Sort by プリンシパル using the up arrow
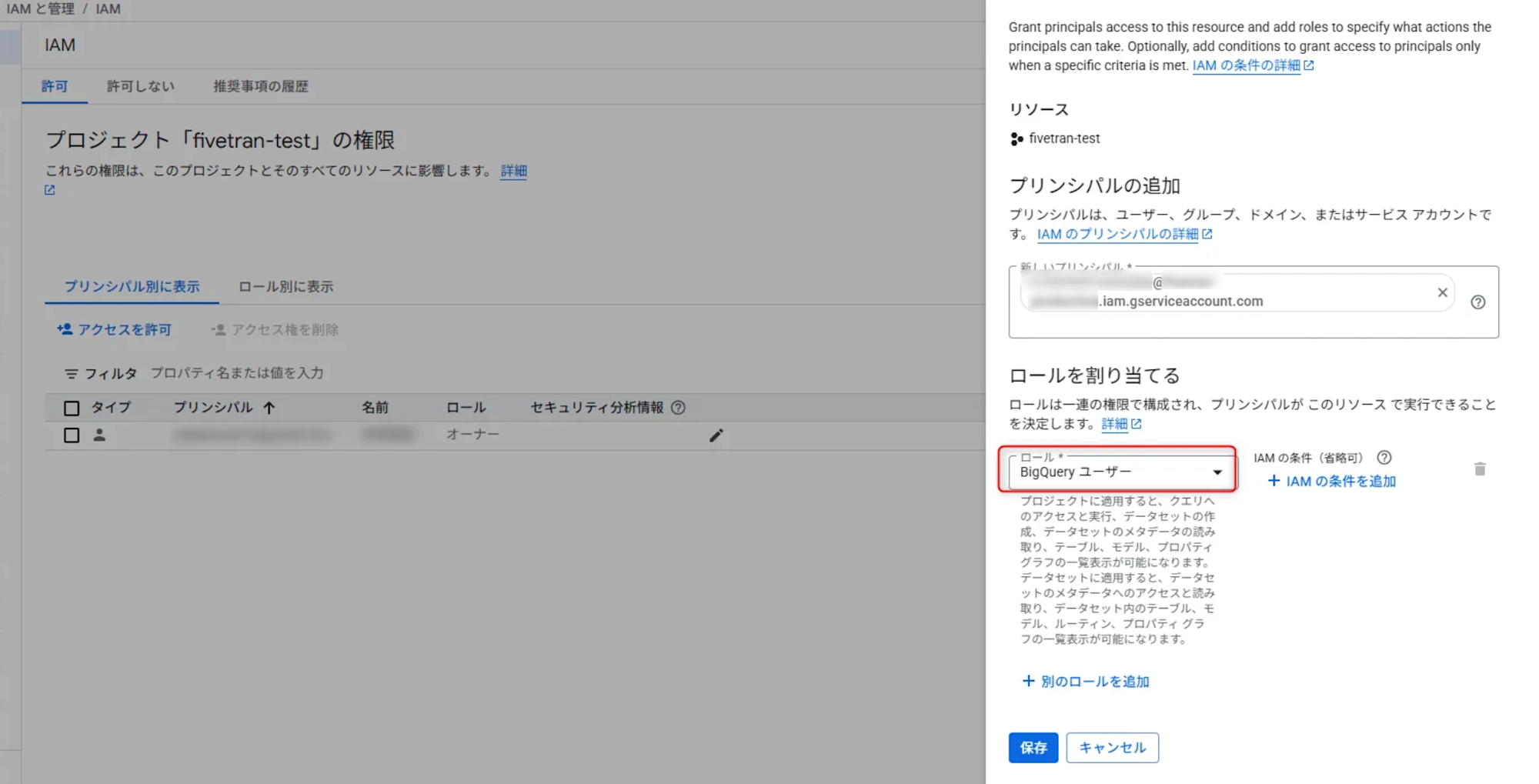Image resolution: width=1539 pixels, height=784 pixels. [x=269, y=408]
